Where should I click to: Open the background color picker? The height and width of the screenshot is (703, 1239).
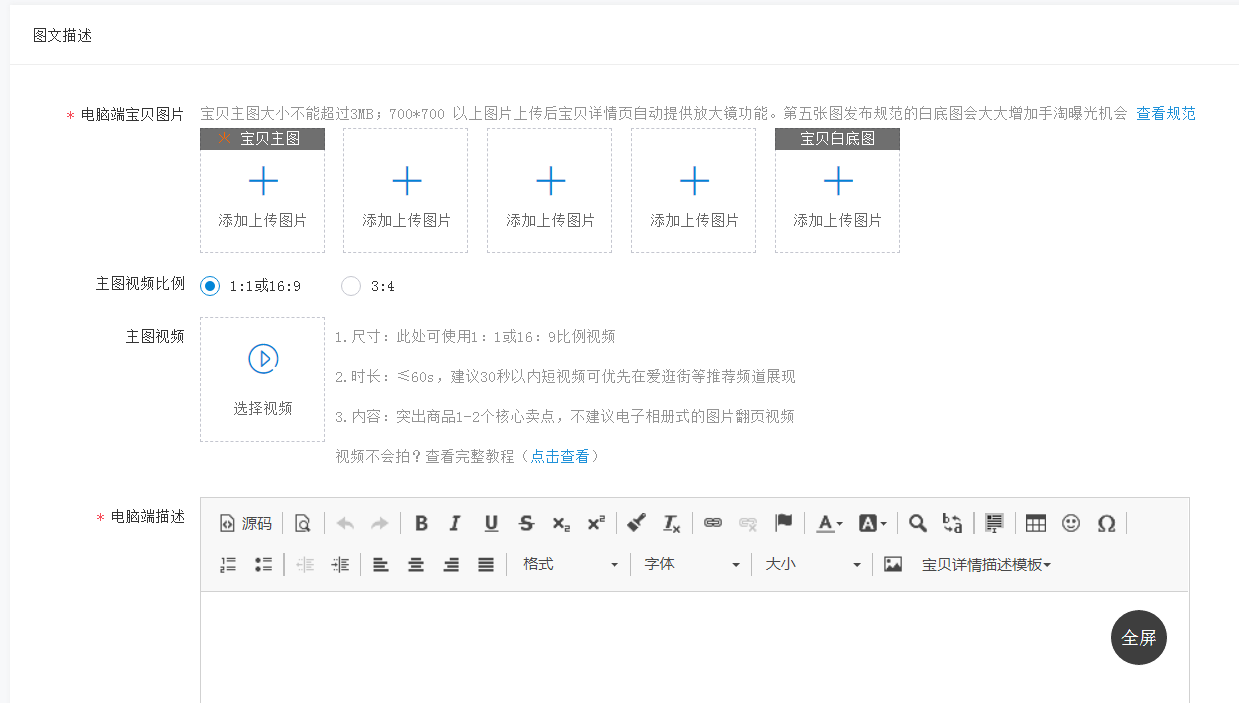point(872,523)
